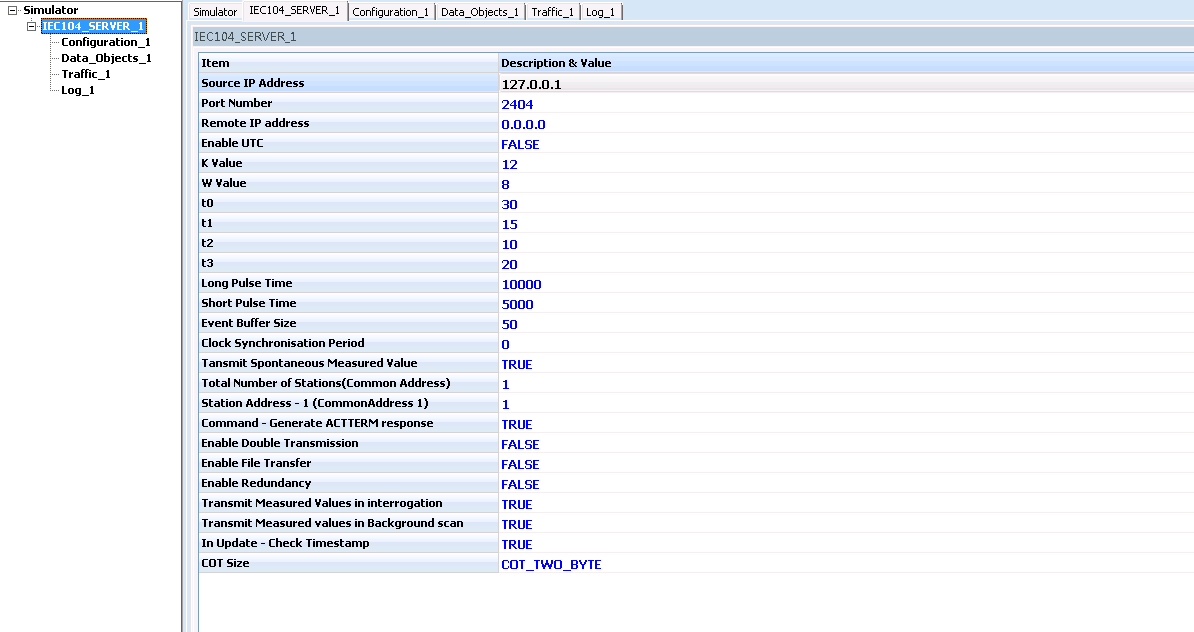Viewport: 1194px width, 632px height.
Task: Click the Enable File Transfer row label
Action: point(256,463)
